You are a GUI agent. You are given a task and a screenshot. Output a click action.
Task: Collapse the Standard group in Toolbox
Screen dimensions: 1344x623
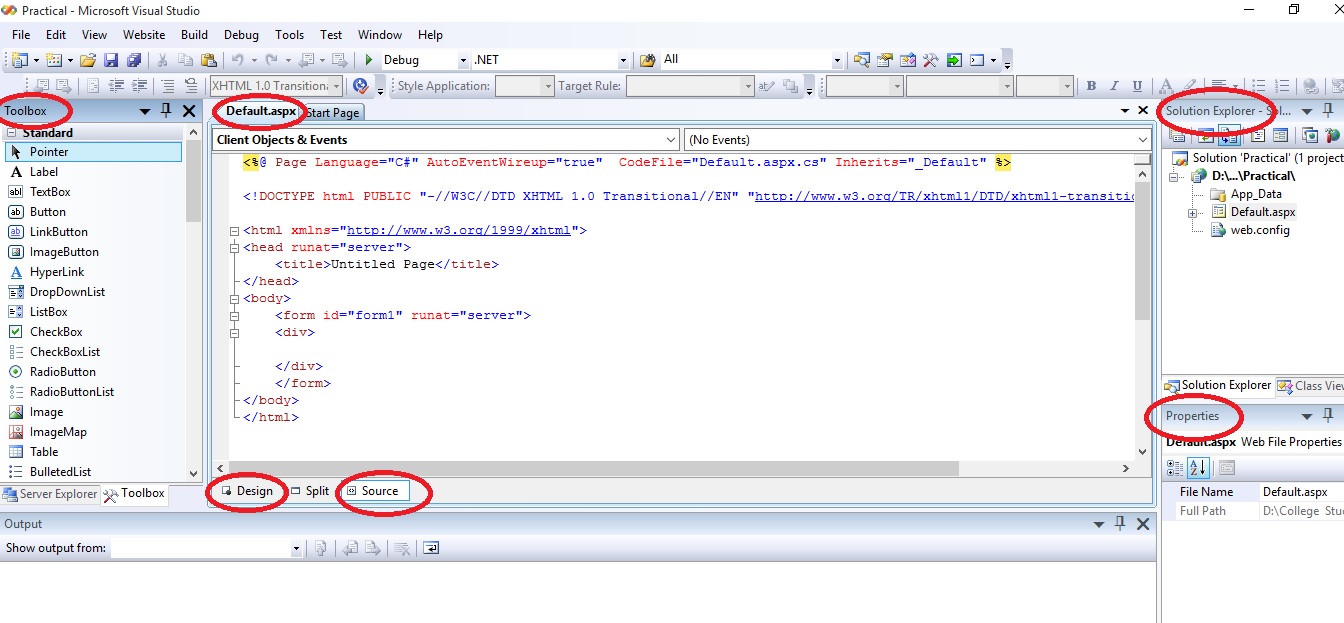coord(12,132)
